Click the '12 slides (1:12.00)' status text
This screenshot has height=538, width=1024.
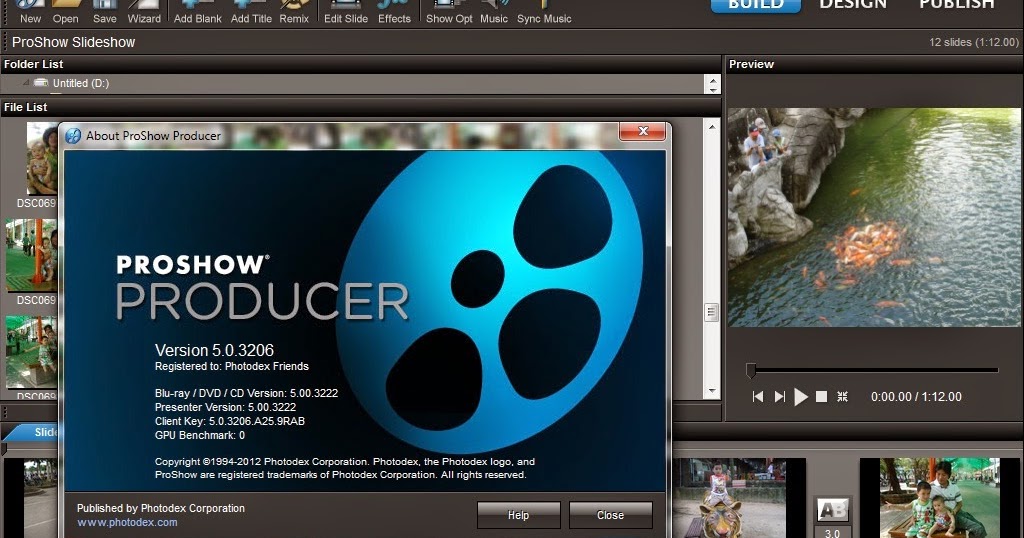pyautogui.click(x=974, y=42)
